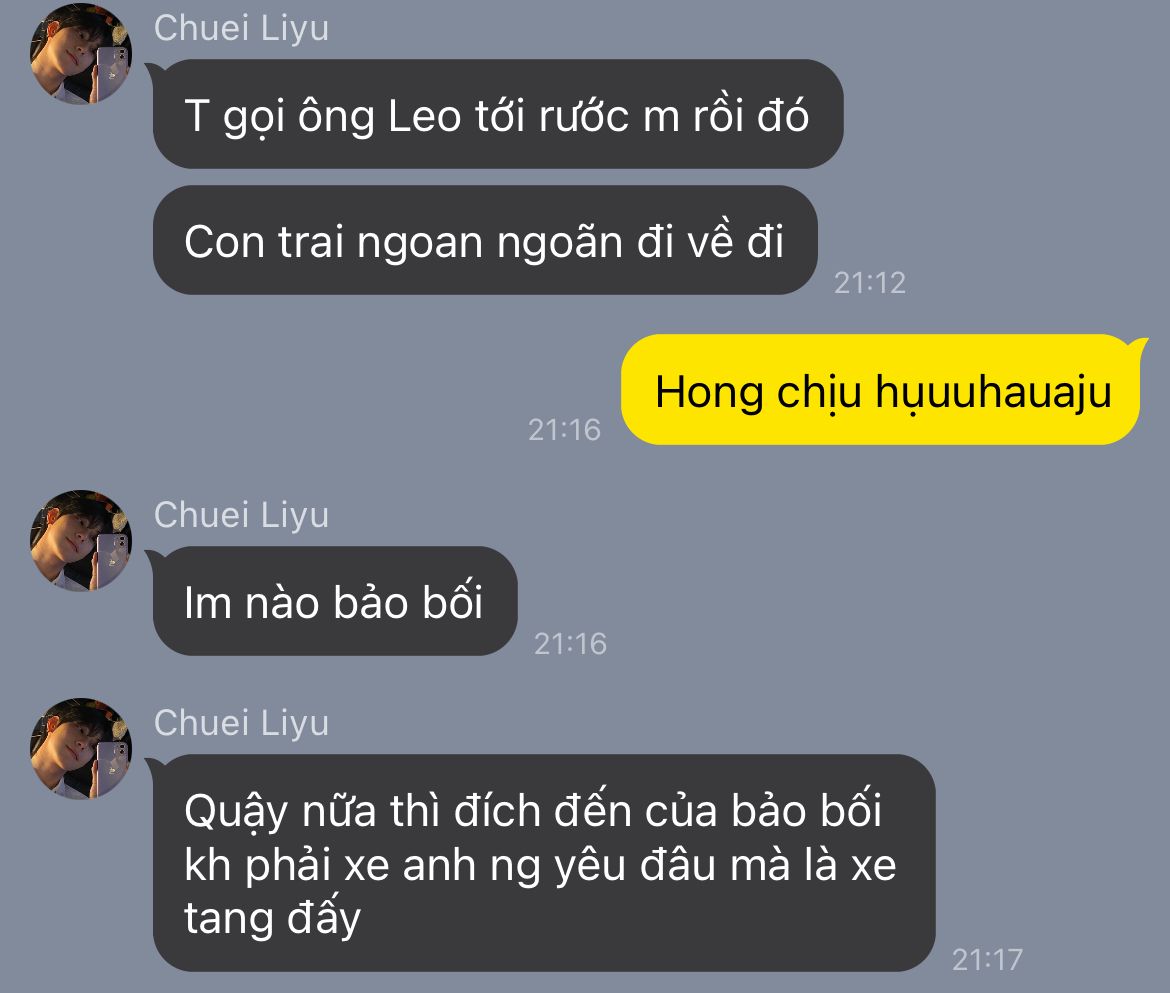This screenshot has width=1170, height=993.
Task: Click the Chuei Liyu name above the last message
Action: tap(241, 723)
